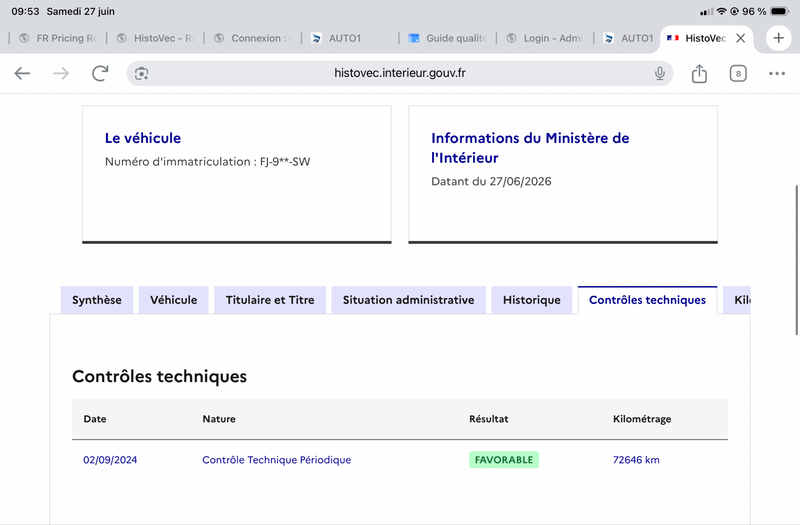Open the browser three-dots menu

pos(777,73)
